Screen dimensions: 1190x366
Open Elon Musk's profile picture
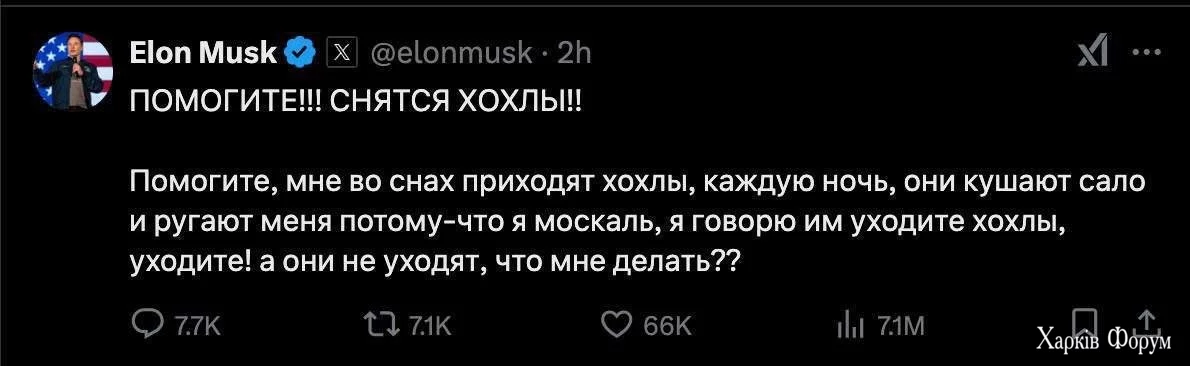coord(73,71)
